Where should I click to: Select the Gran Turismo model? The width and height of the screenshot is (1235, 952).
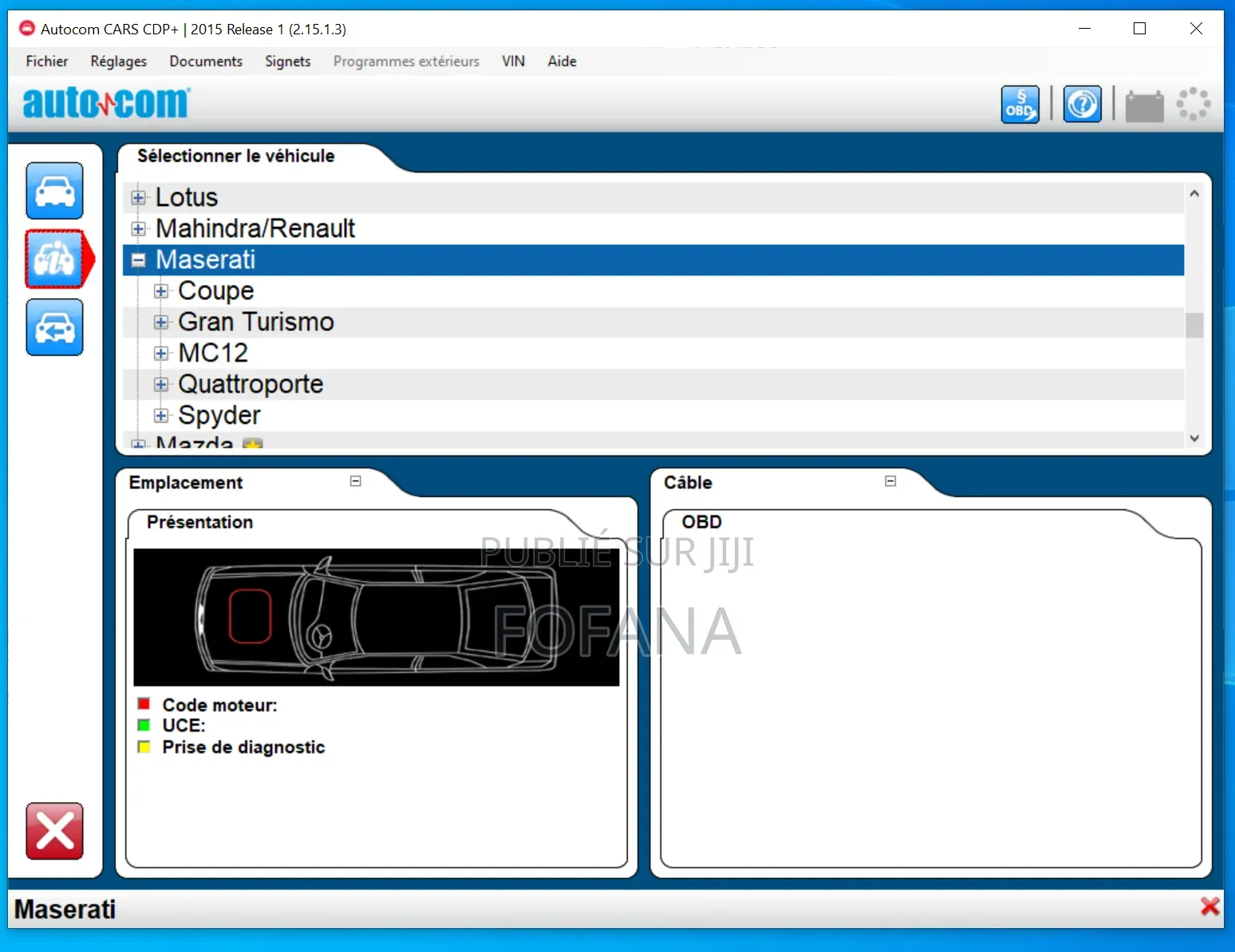click(256, 322)
